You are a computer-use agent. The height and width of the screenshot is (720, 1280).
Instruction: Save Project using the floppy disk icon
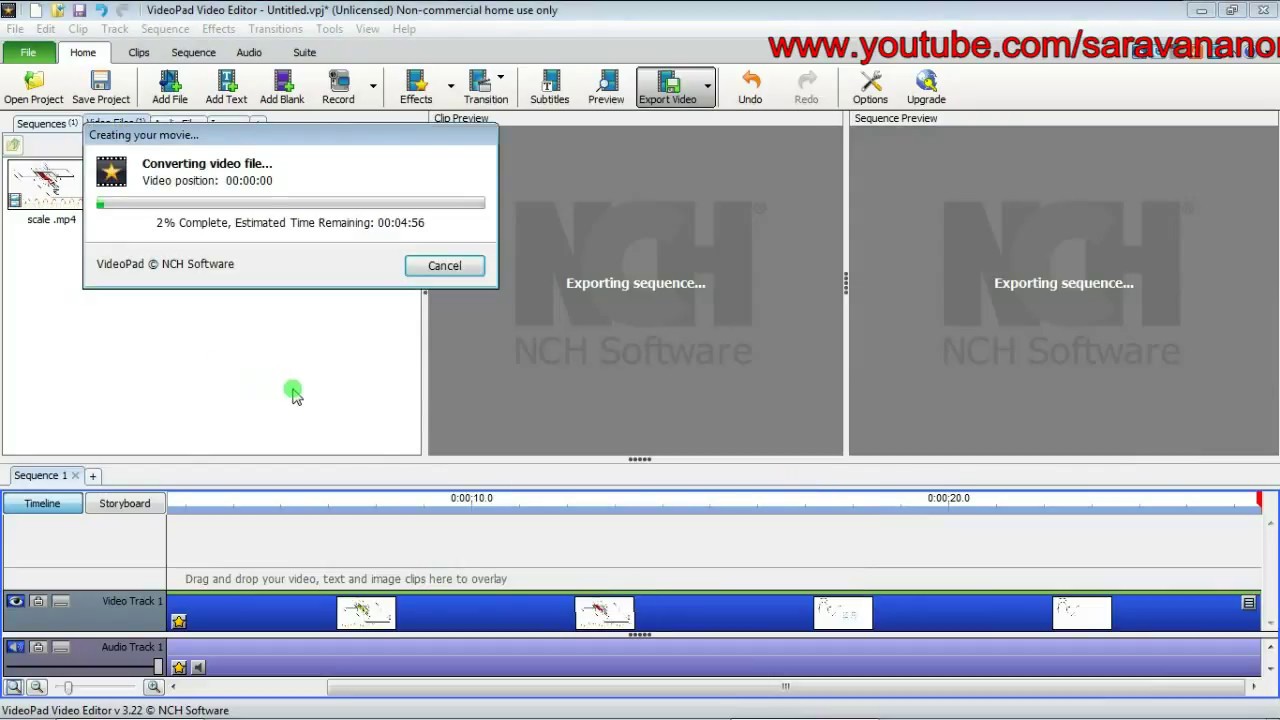(x=100, y=87)
